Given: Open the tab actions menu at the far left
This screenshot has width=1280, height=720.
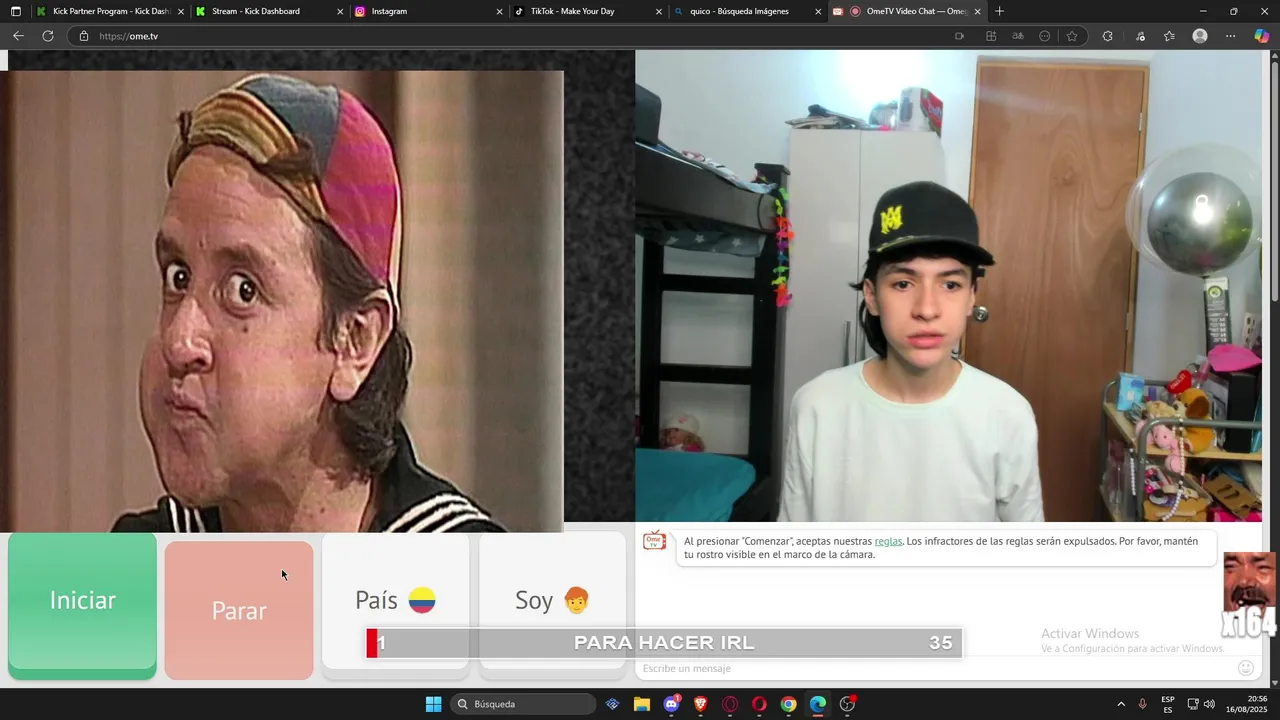Looking at the screenshot, I should click(15, 12).
